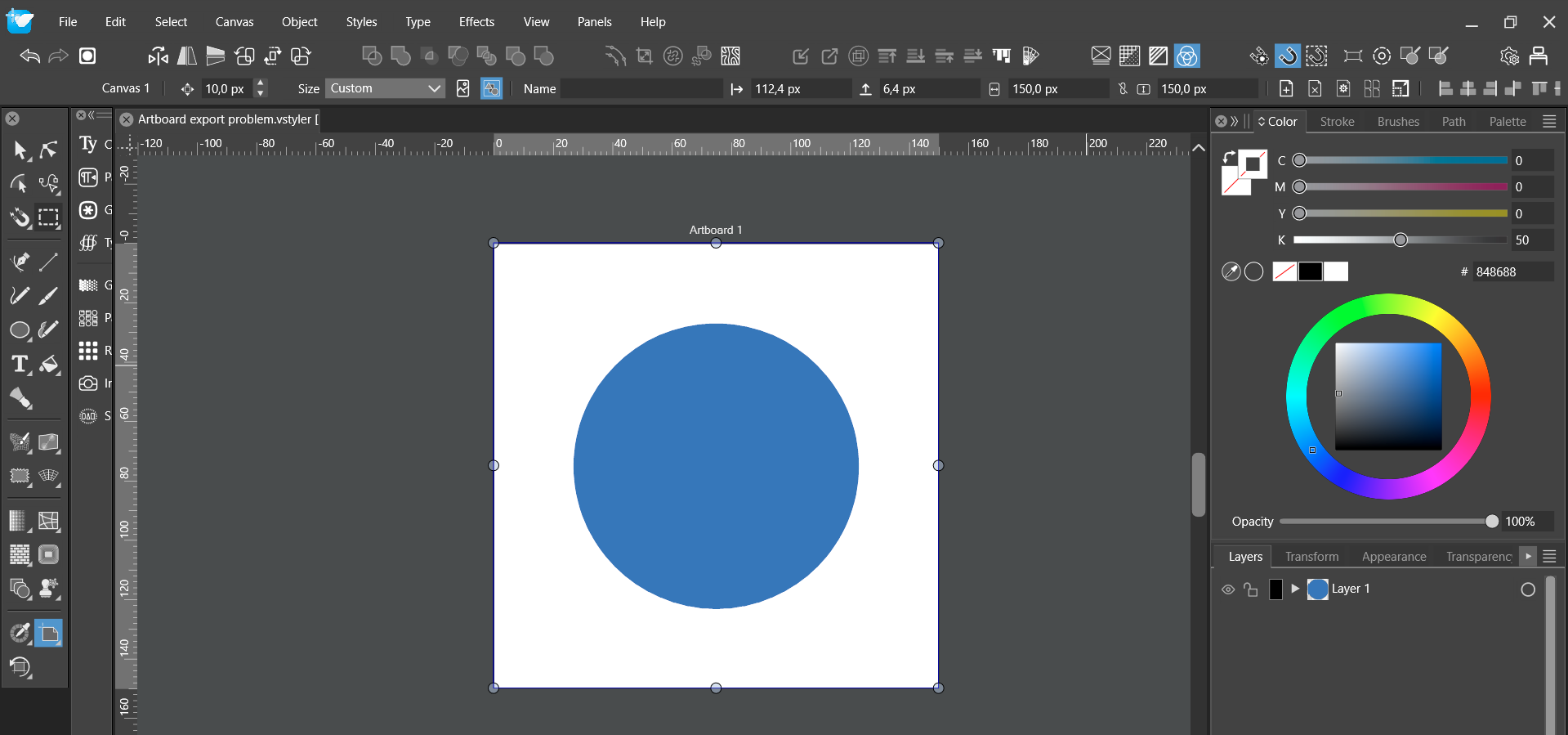Screen dimensions: 1568x735
Task: Switch to the Stroke tab
Action: point(1337,122)
